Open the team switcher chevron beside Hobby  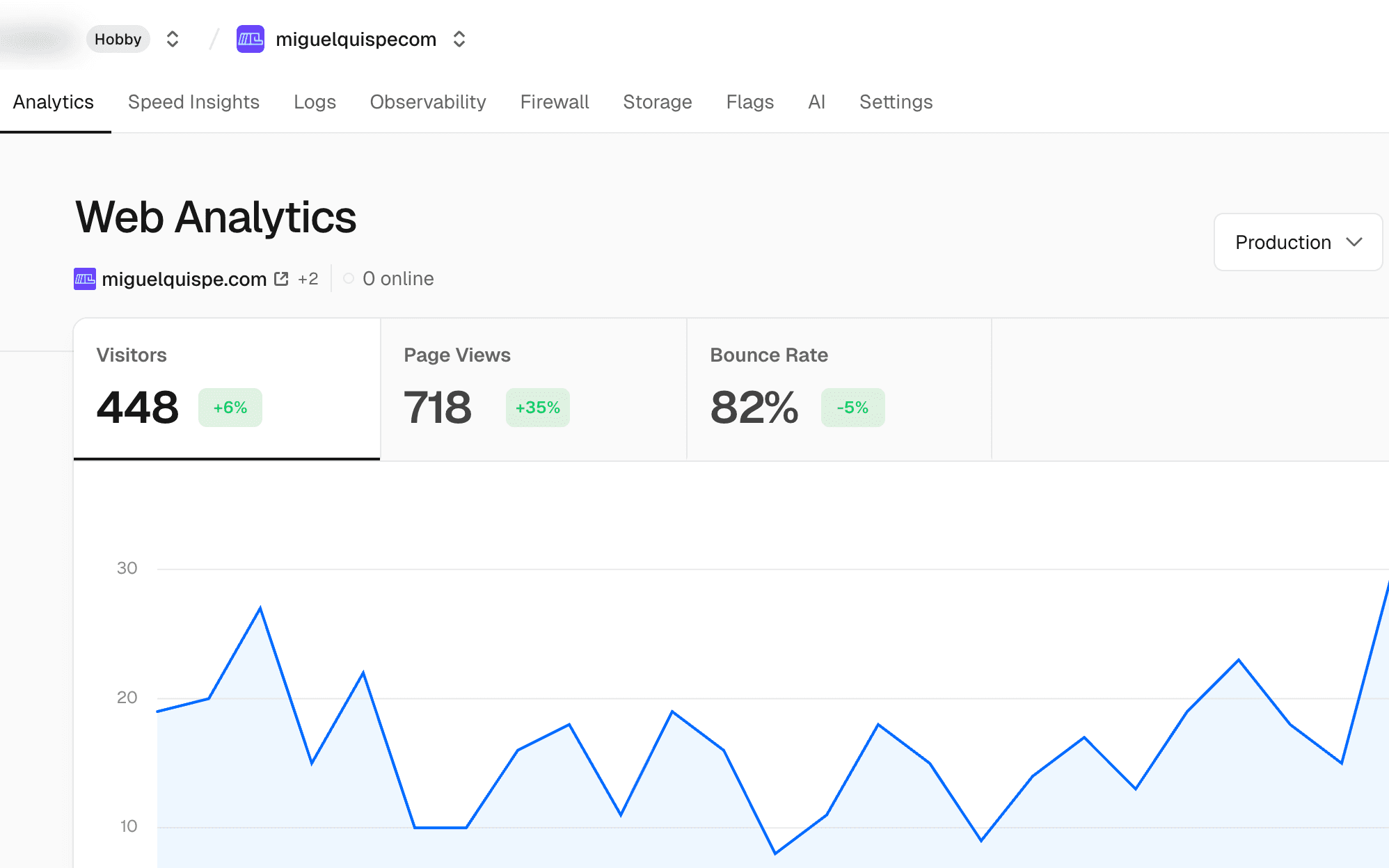point(173,39)
